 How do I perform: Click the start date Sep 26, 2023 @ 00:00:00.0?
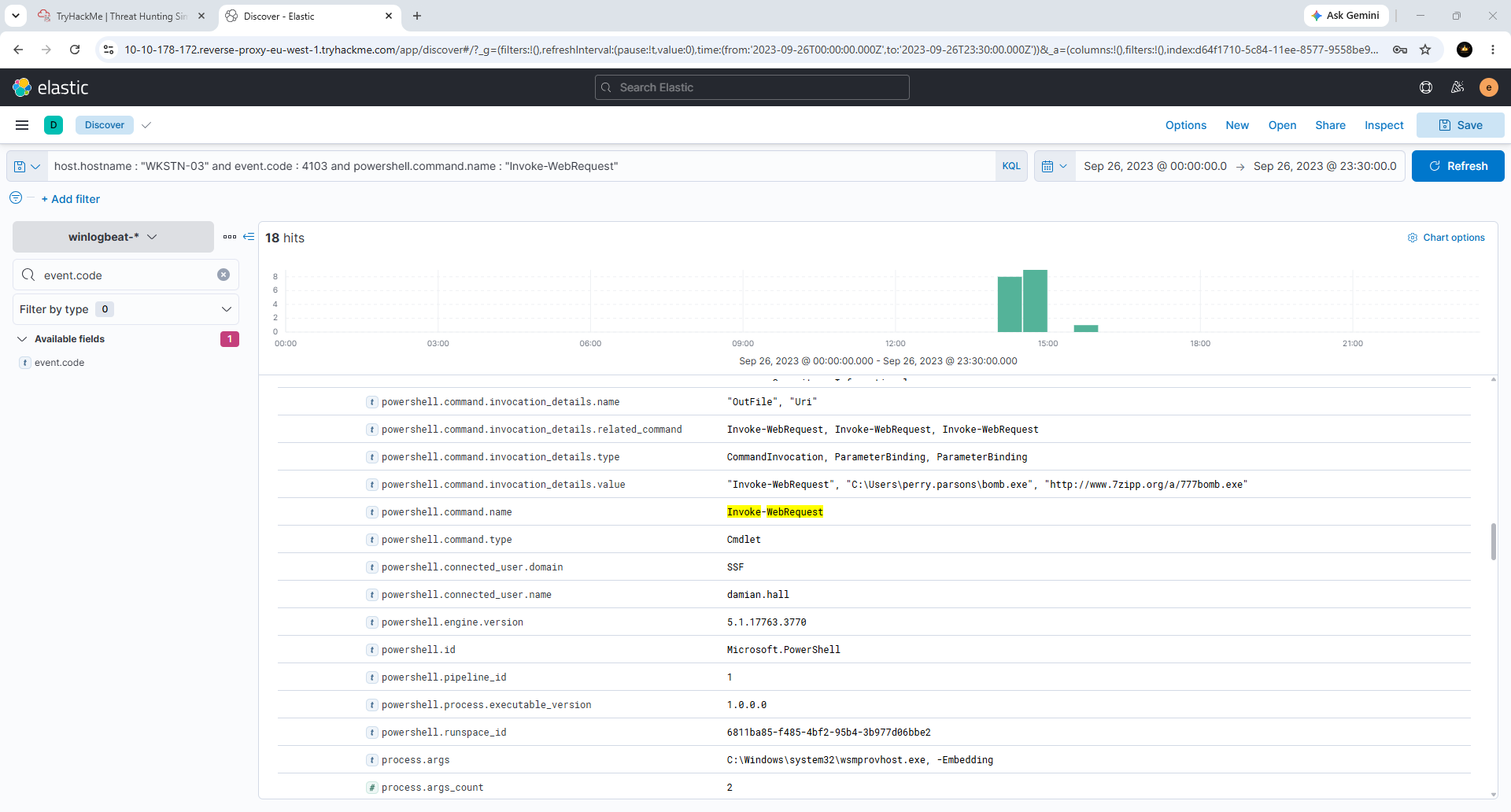point(1155,166)
